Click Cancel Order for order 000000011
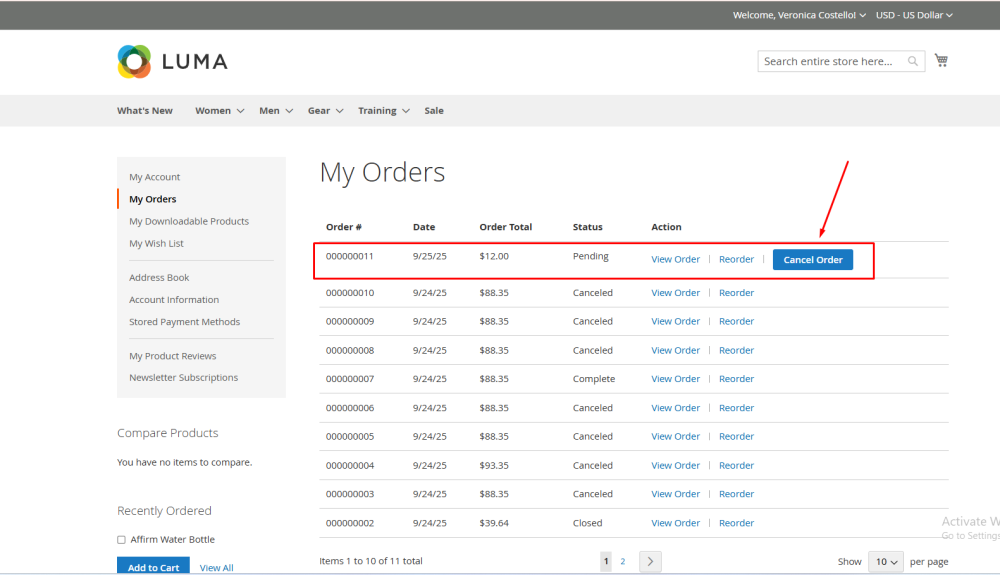This screenshot has height=575, width=1000. point(812,259)
